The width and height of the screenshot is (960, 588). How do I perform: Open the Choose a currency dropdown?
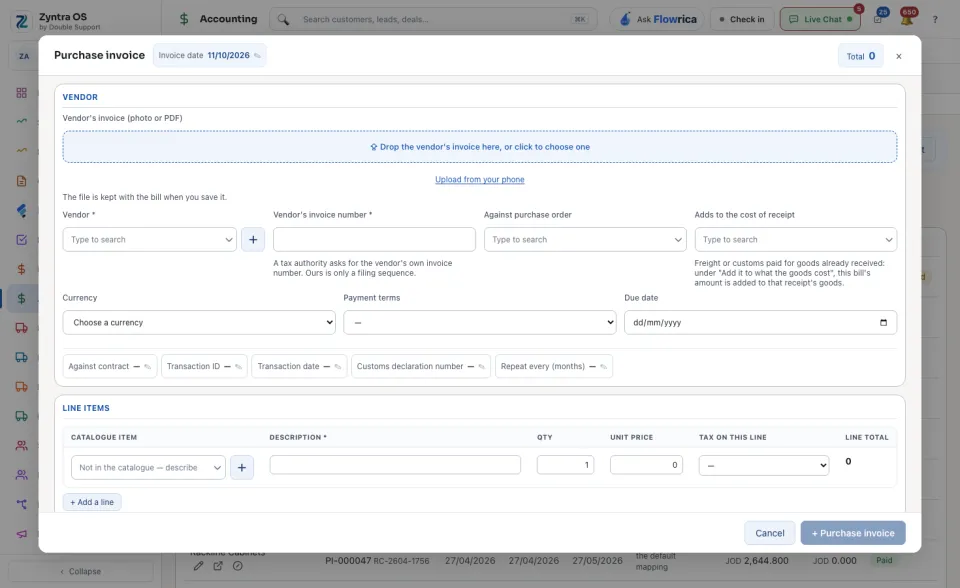tap(199, 323)
